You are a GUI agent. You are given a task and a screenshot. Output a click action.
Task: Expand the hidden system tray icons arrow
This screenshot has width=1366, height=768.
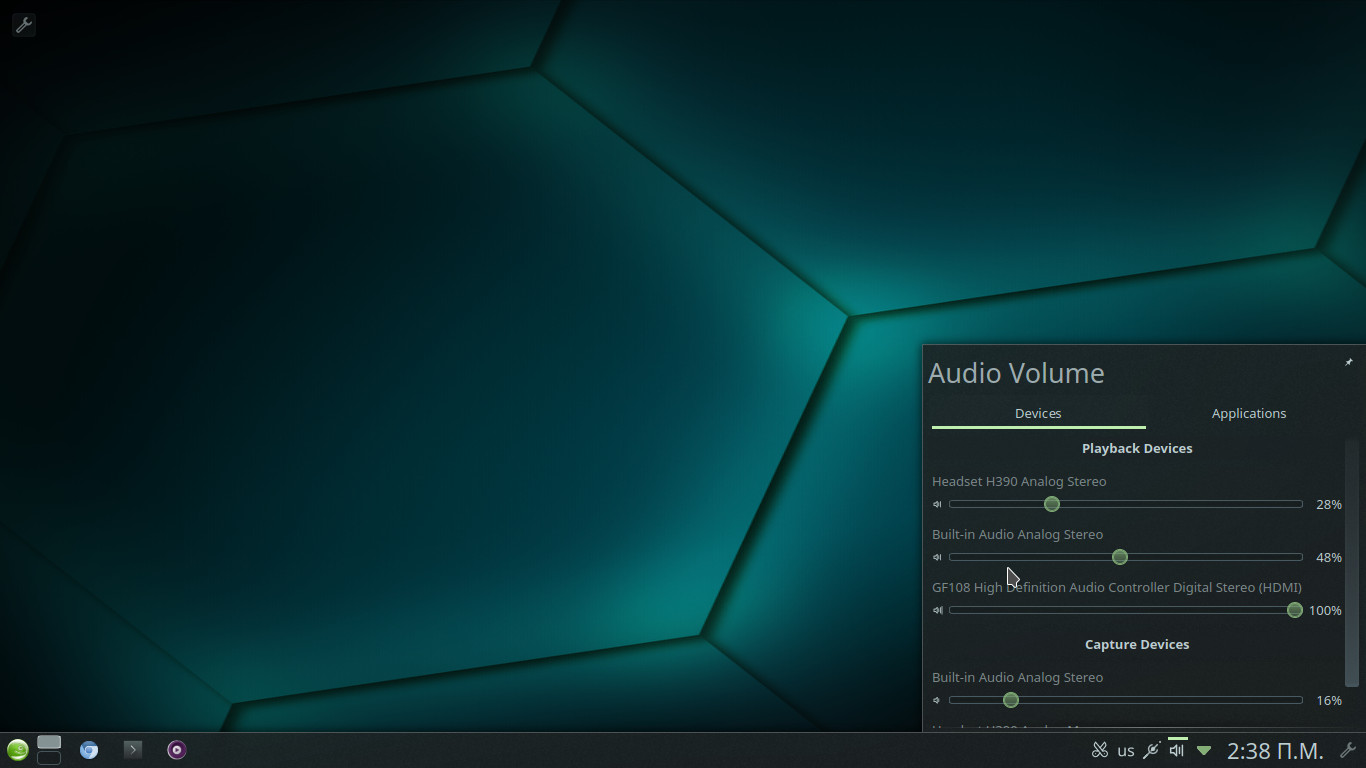[1204, 750]
